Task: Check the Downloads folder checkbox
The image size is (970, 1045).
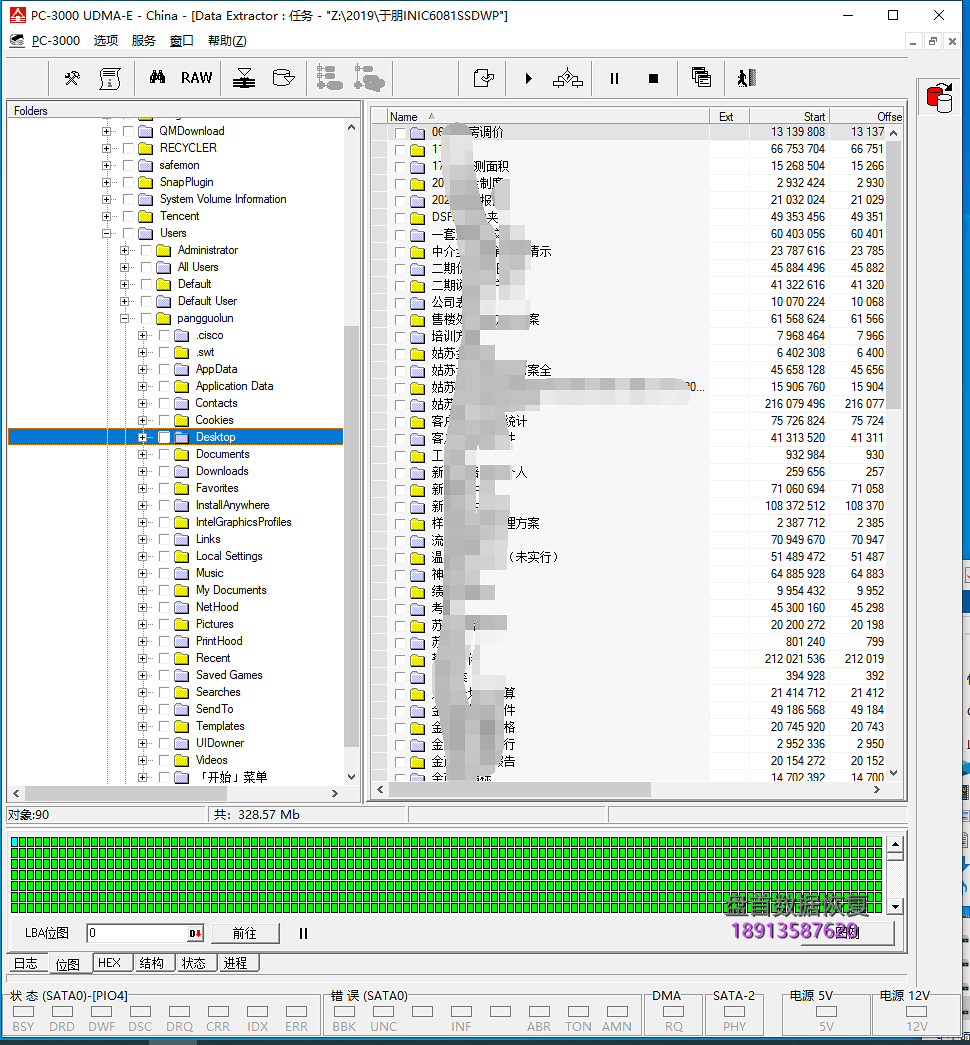Action: [x=164, y=471]
